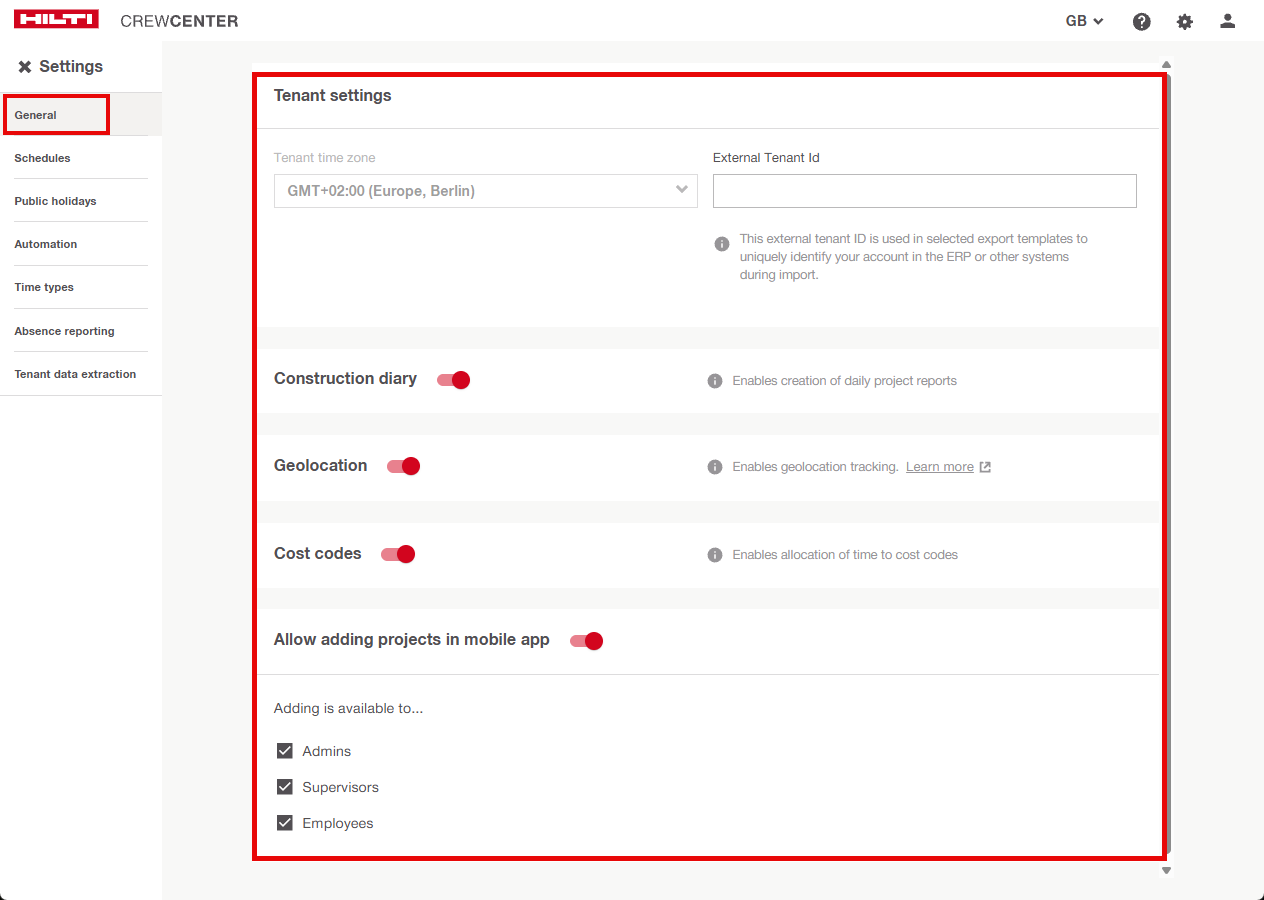Click info icon next to Cost codes description
The image size is (1264, 900).
point(715,555)
